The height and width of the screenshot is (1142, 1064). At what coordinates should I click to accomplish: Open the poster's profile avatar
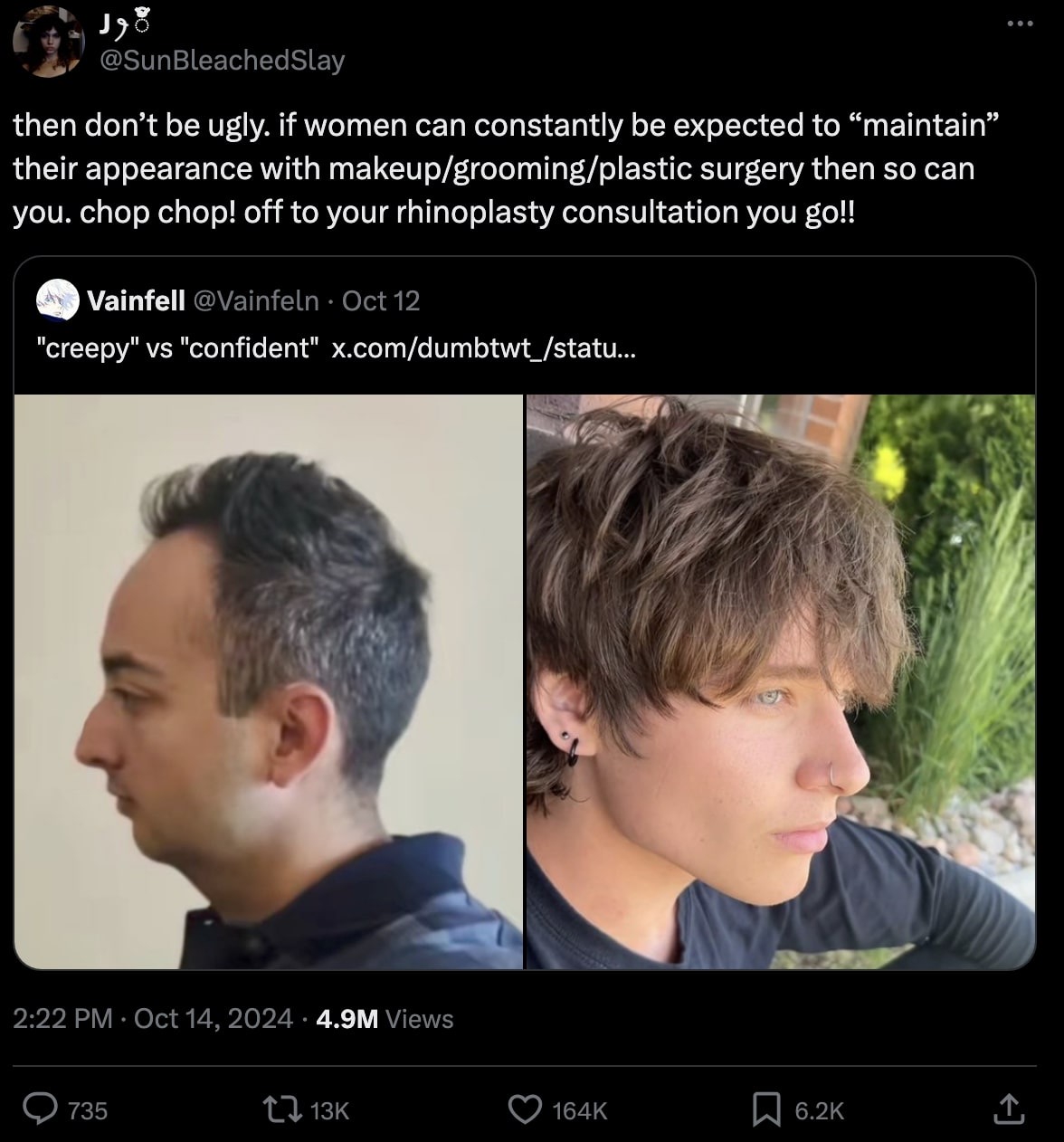[x=47, y=42]
